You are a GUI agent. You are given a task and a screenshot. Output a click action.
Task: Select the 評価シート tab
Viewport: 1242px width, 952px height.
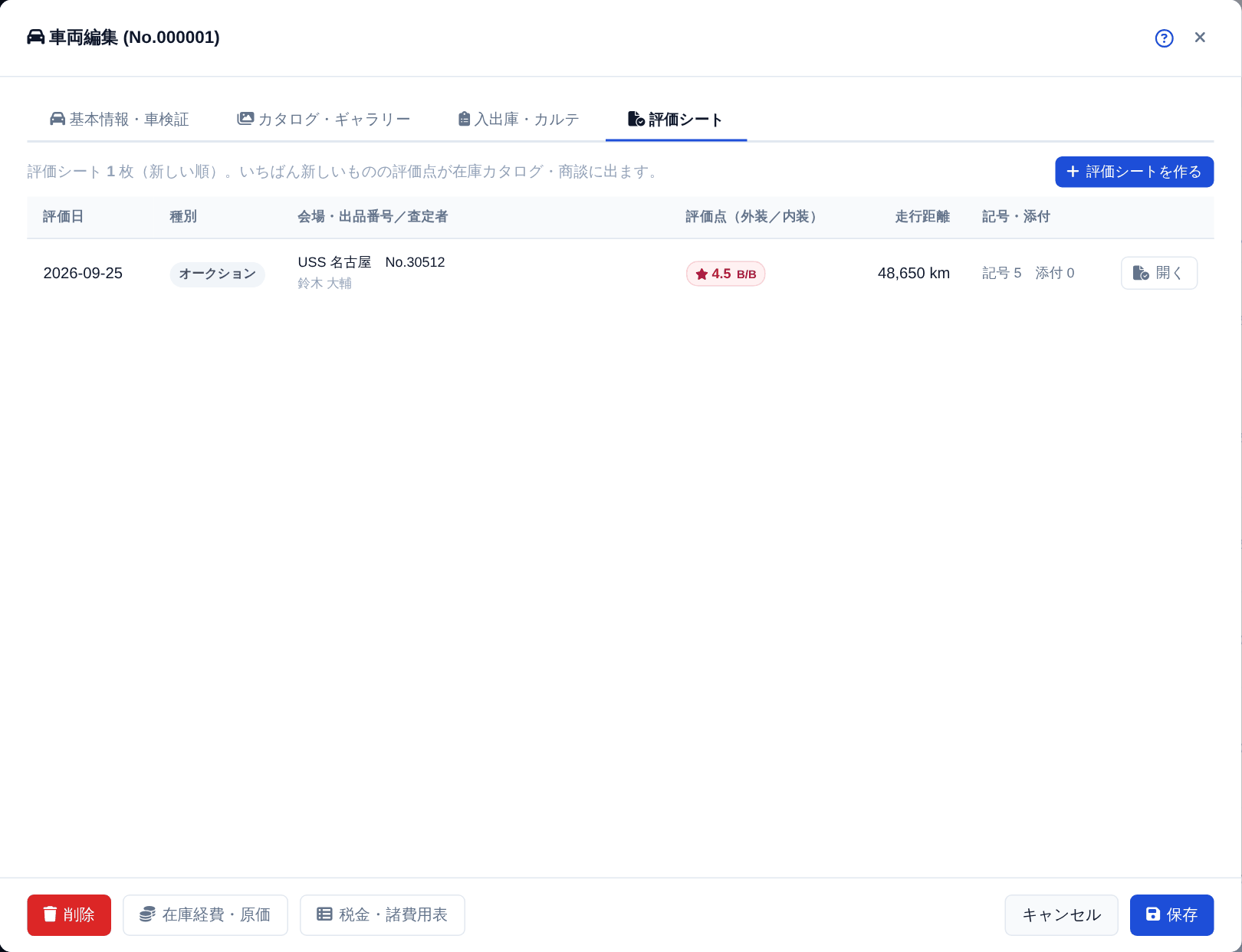tap(675, 119)
